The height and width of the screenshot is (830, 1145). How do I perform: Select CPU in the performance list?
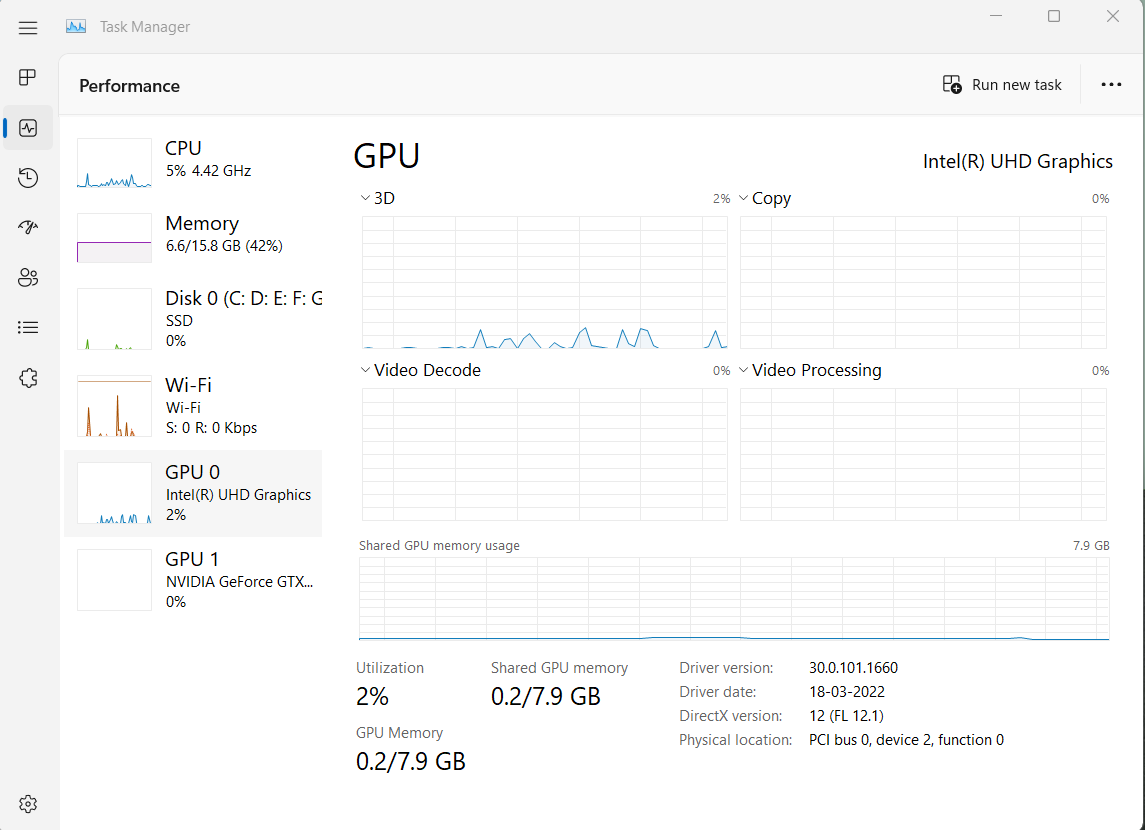[x=194, y=162]
